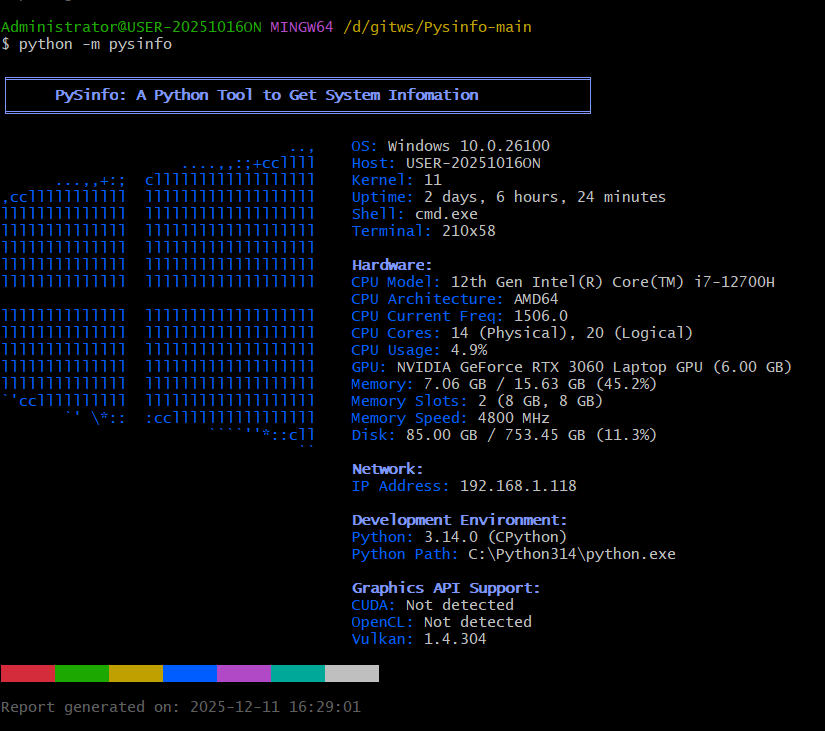Click the Memory 7.06 GB / 15.63 GB line

(504, 384)
